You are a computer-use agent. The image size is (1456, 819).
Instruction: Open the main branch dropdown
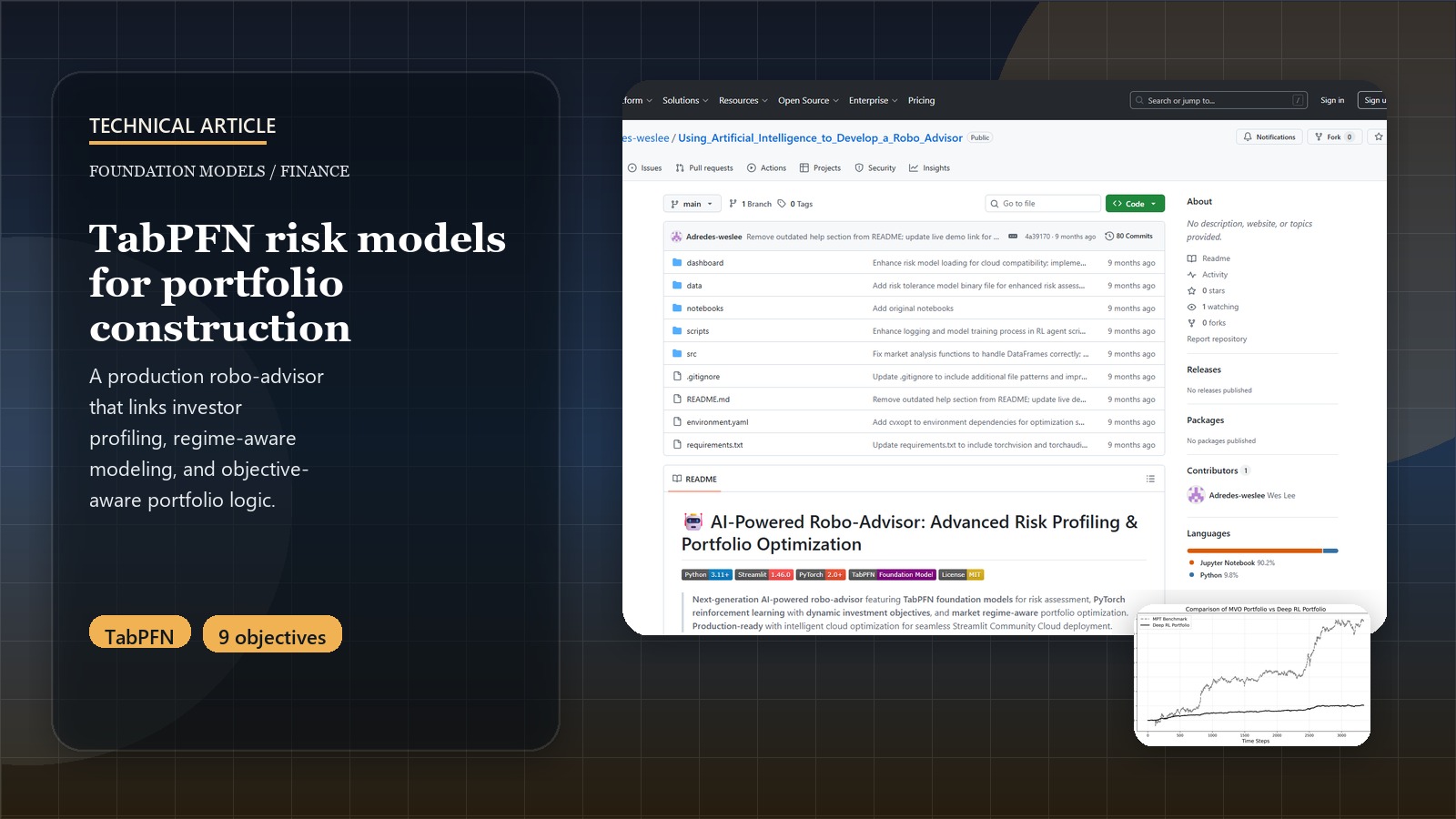click(x=691, y=203)
